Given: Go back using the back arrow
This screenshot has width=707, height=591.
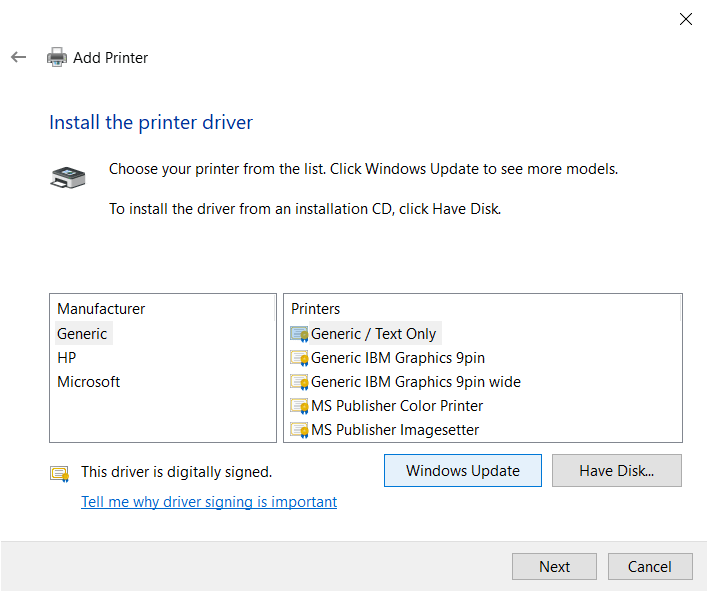Looking at the screenshot, I should pos(18,57).
